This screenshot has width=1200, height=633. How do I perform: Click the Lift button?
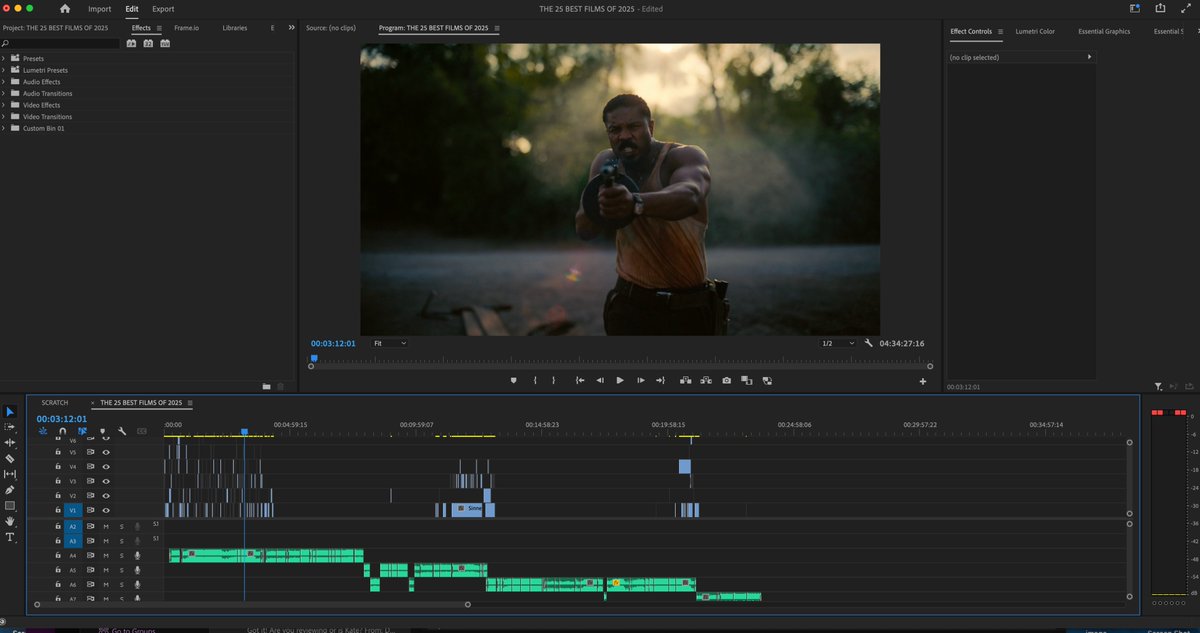pos(686,380)
